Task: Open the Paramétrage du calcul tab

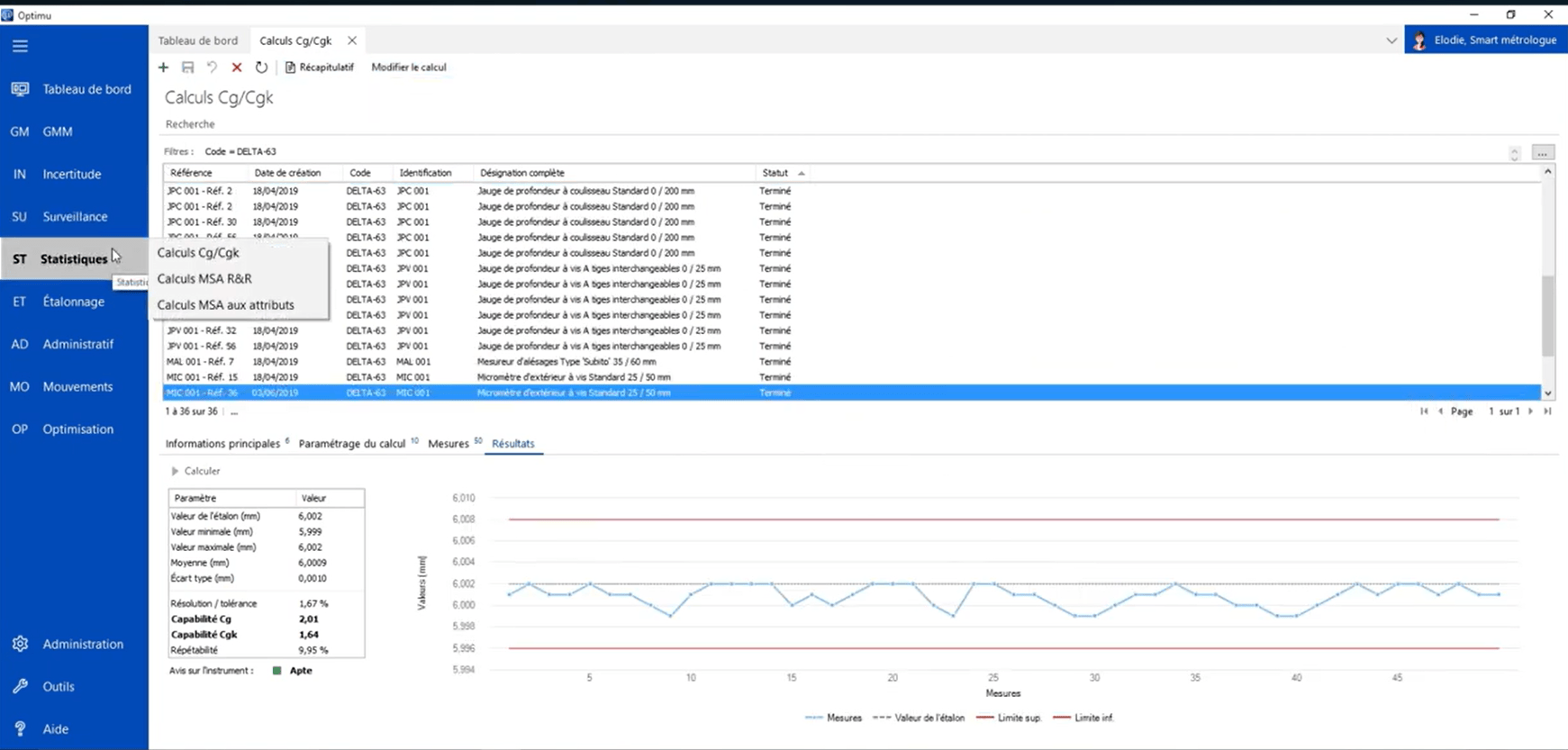Action: 352,444
